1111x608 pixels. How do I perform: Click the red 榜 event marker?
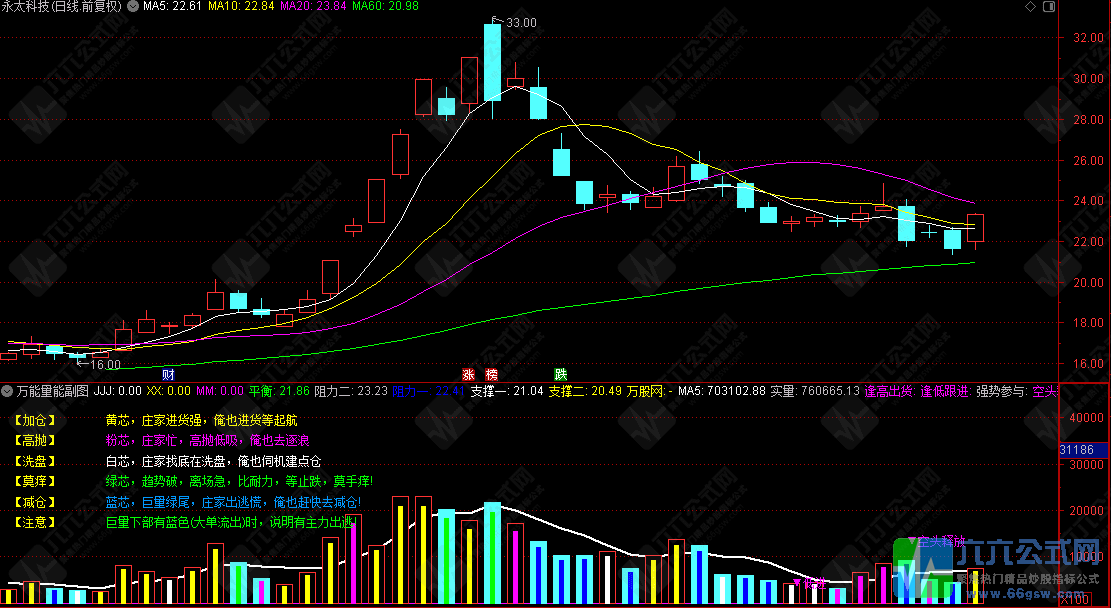coord(492,374)
